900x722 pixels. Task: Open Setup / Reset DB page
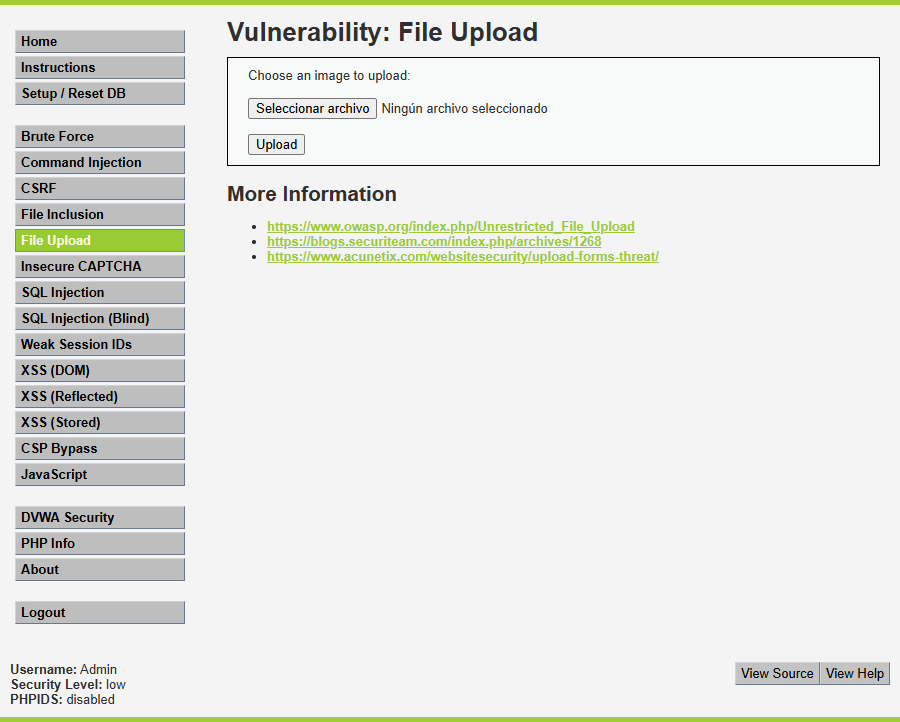tap(100, 93)
